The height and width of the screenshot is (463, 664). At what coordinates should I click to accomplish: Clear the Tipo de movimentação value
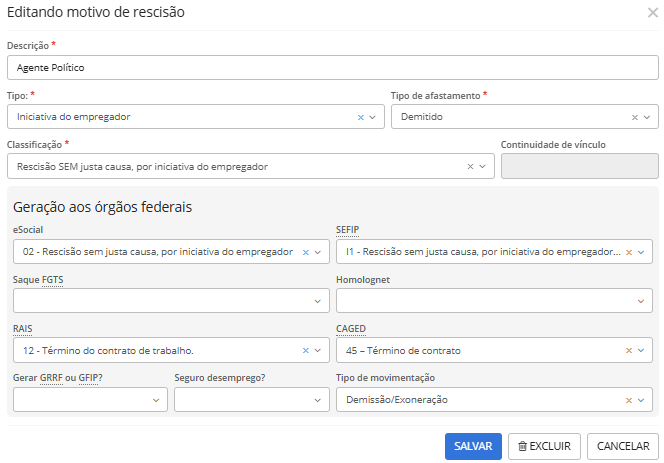click(629, 400)
